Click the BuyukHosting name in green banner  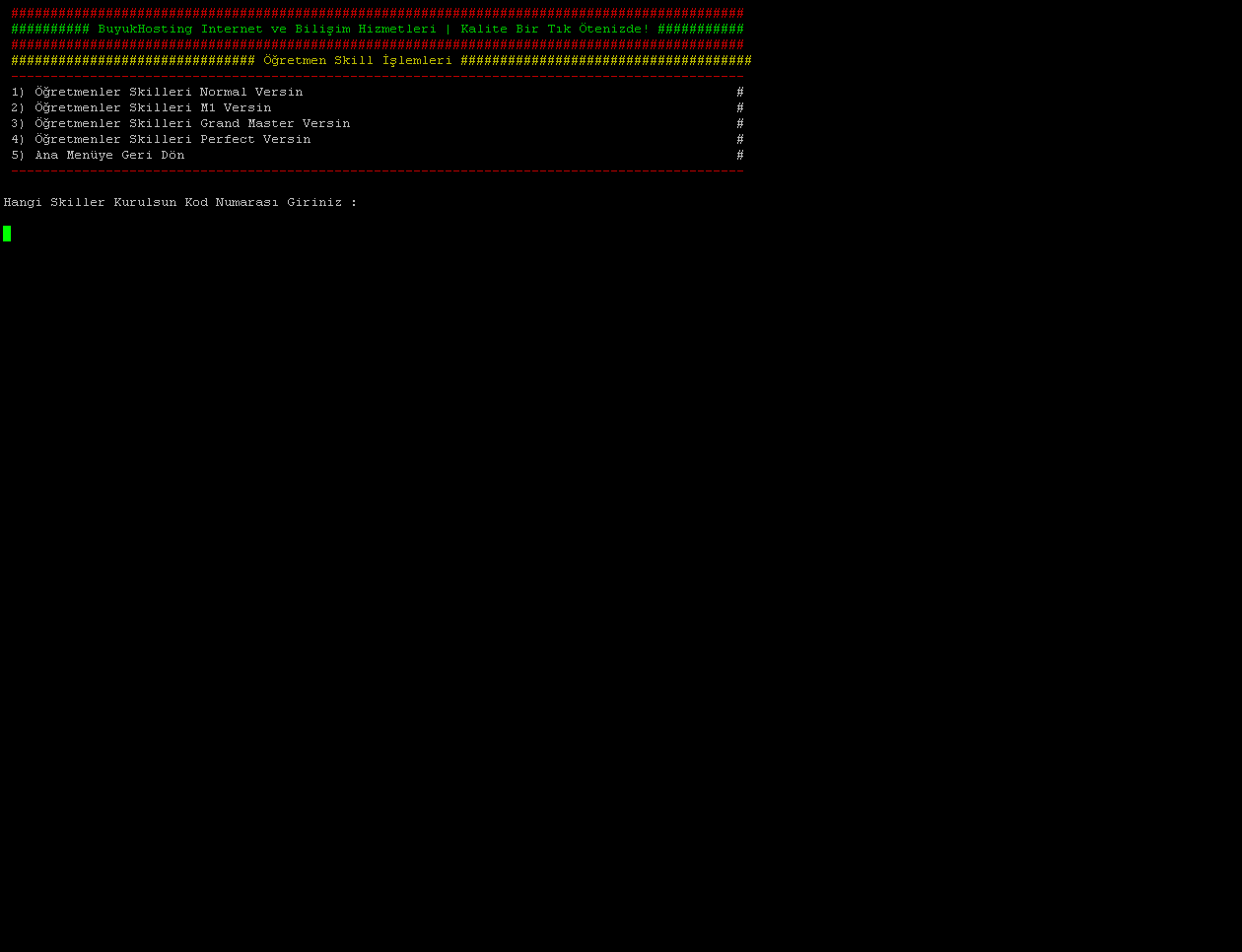click(x=145, y=30)
